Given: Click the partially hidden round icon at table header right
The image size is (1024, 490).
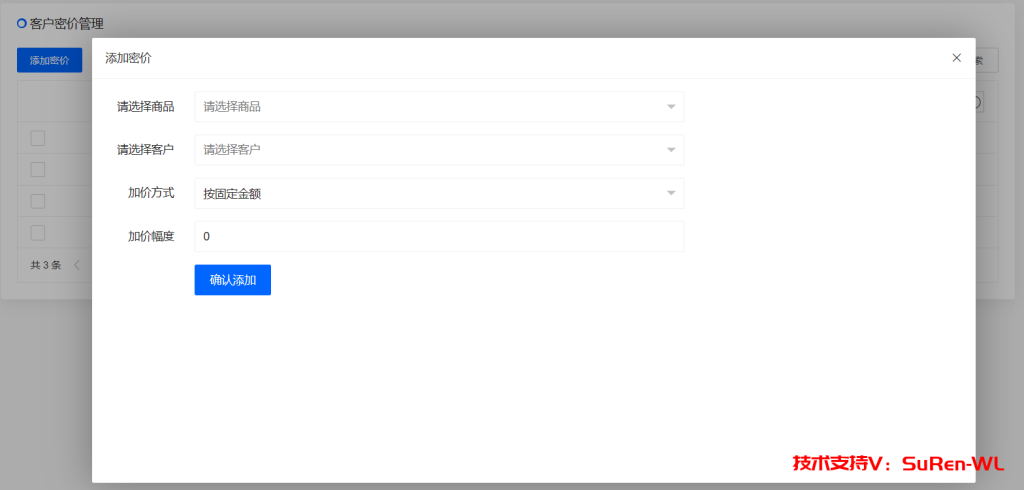Looking at the screenshot, I should [980, 103].
